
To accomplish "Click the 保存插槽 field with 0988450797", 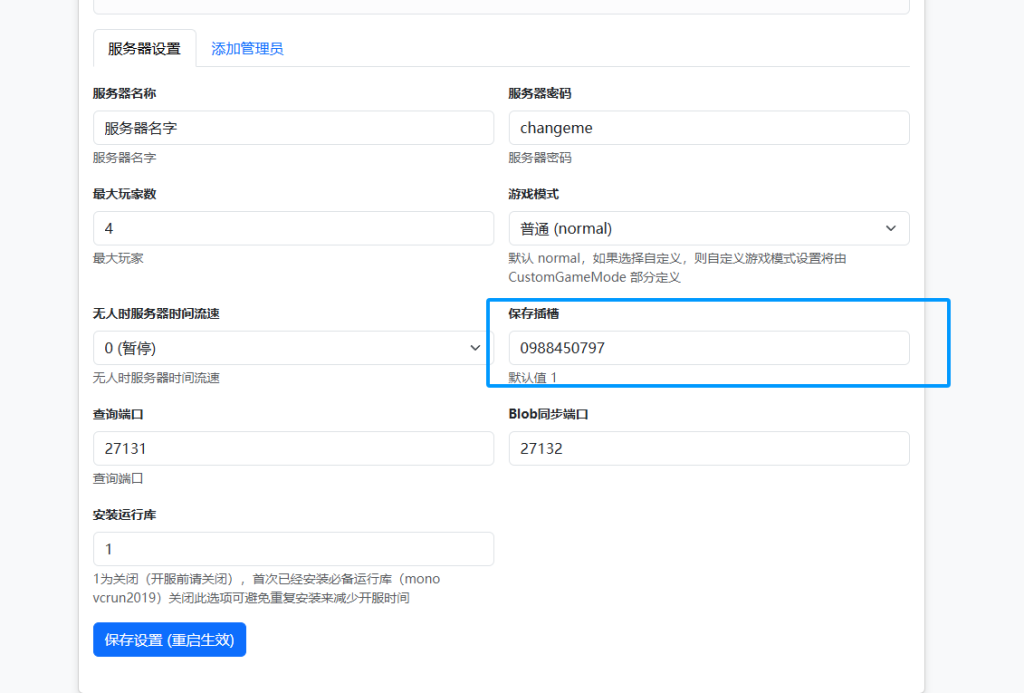I will [x=708, y=348].
